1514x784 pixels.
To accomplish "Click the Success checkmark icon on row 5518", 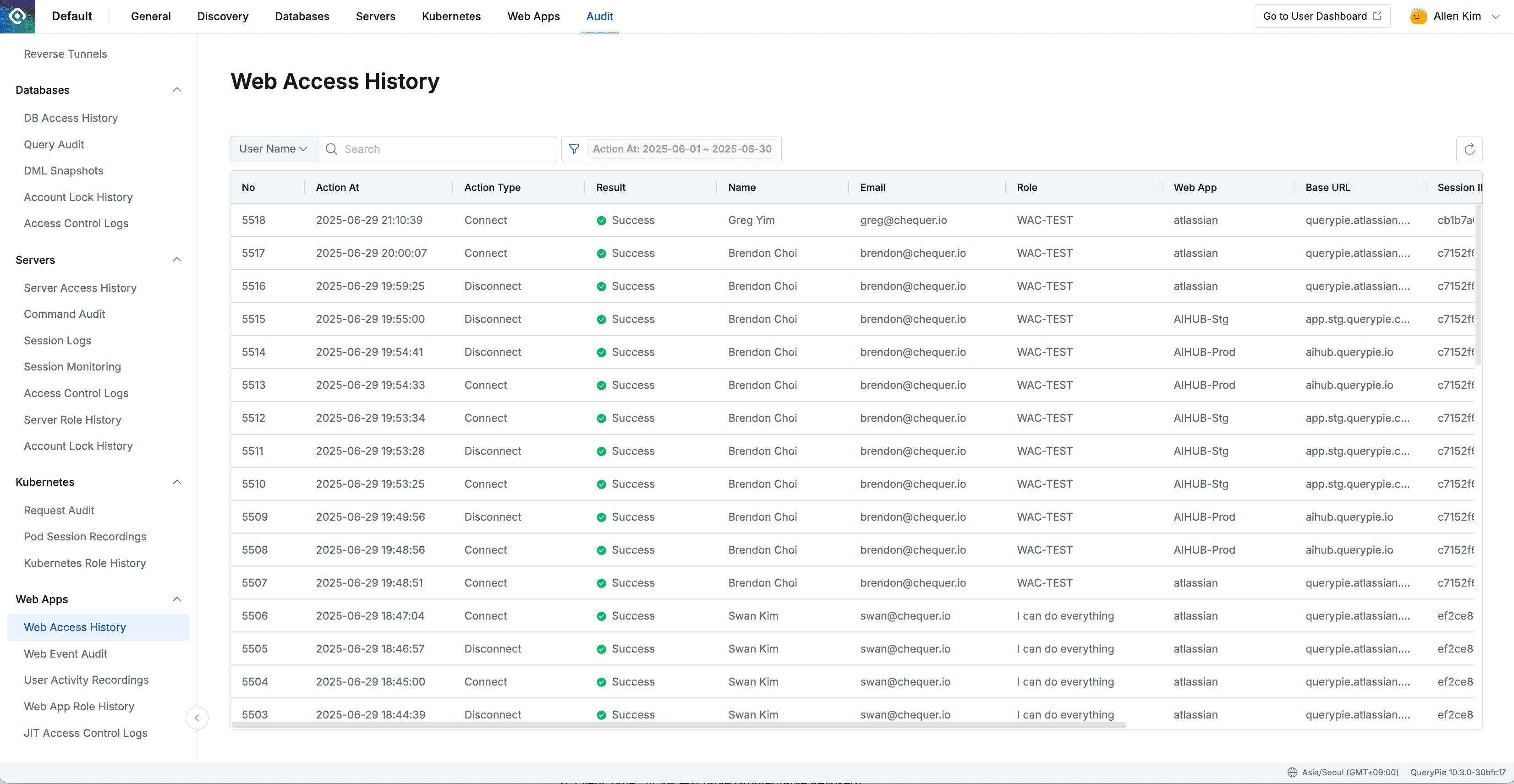I will [601, 220].
